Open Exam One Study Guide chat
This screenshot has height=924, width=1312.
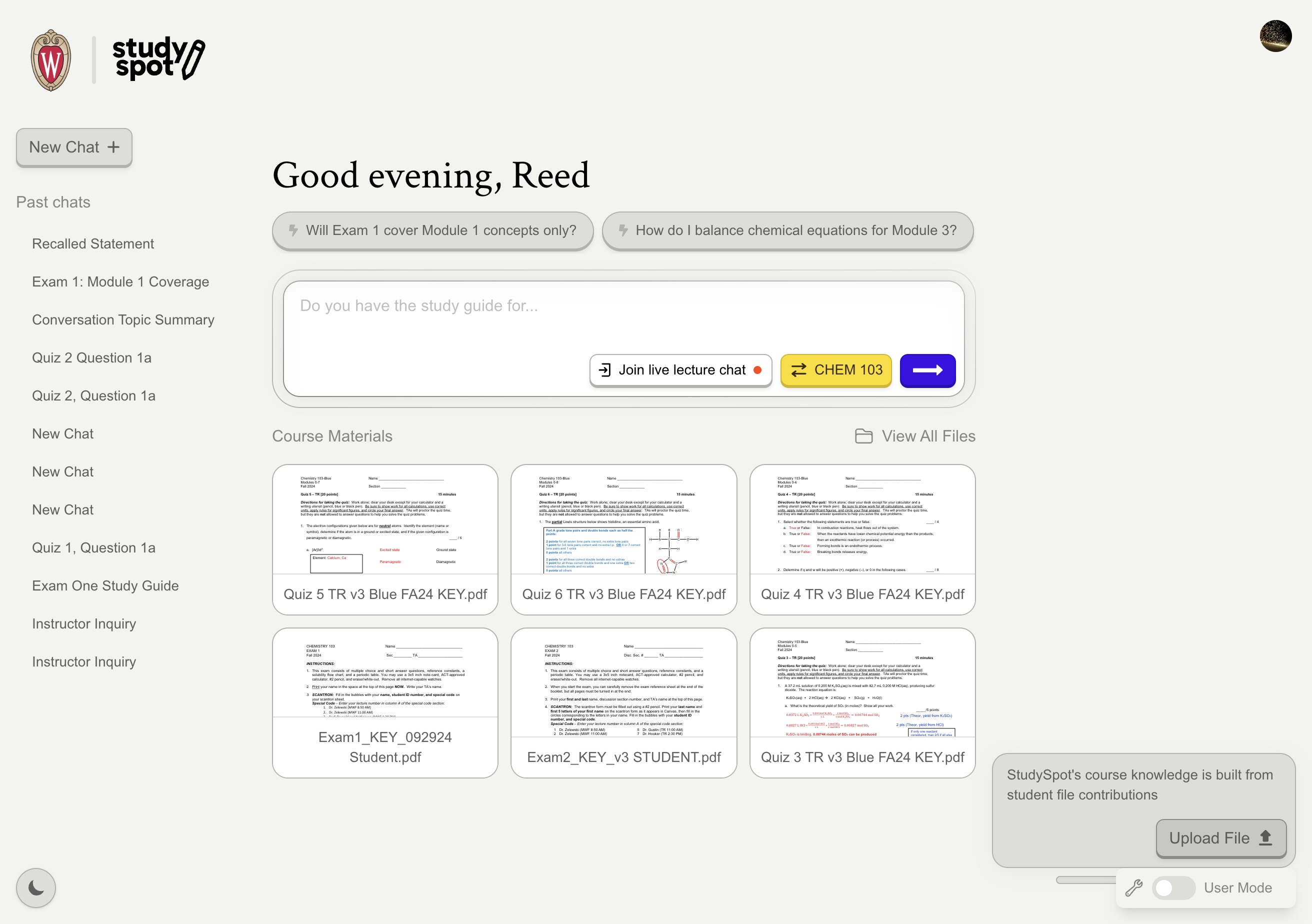tap(105, 585)
